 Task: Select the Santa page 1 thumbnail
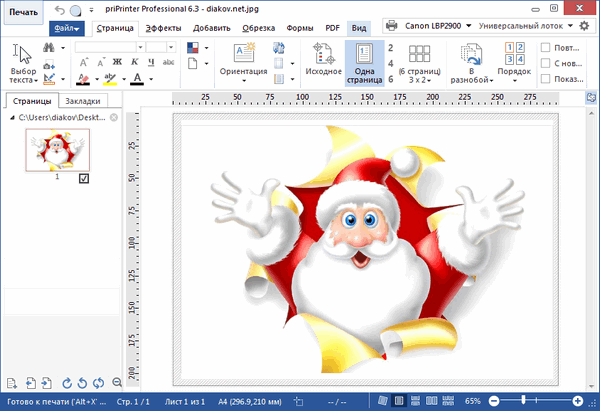pyautogui.click(x=58, y=150)
